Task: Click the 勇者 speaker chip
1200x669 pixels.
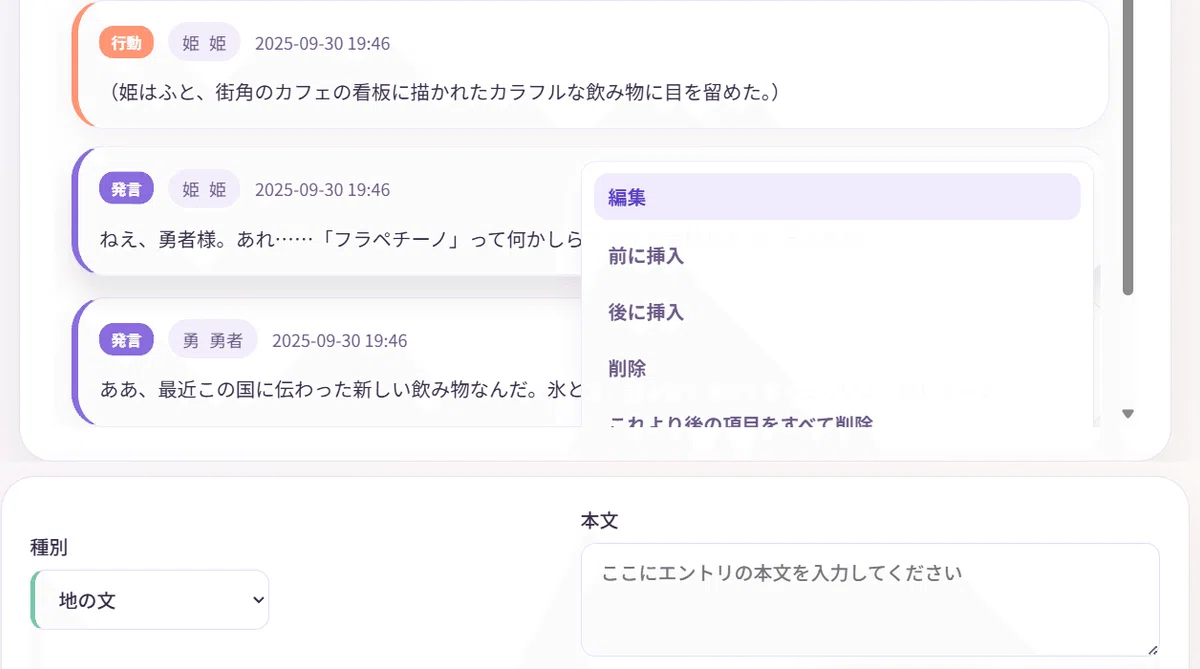Action: (213, 340)
